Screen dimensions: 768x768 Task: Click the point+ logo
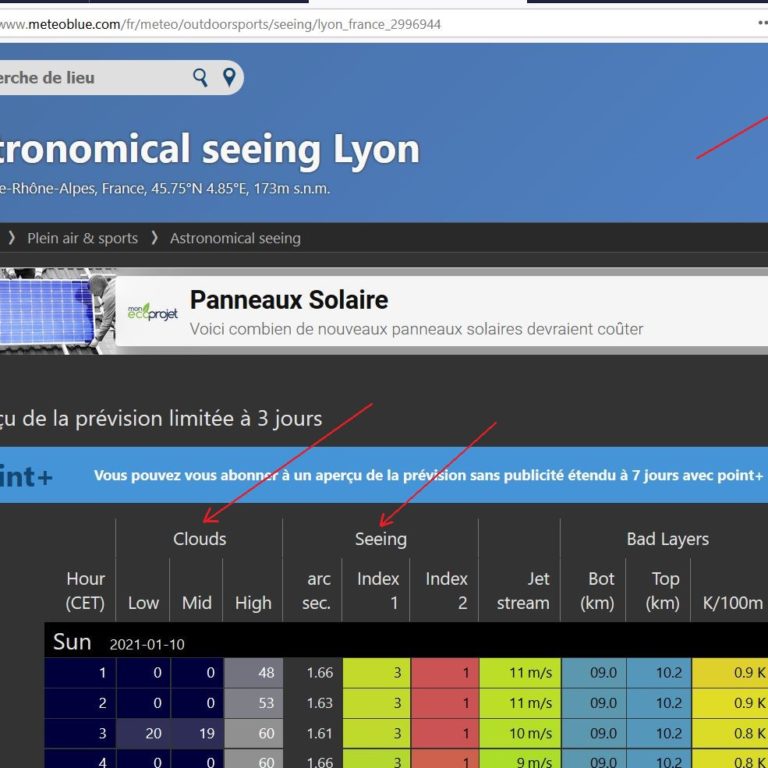coord(26,476)
